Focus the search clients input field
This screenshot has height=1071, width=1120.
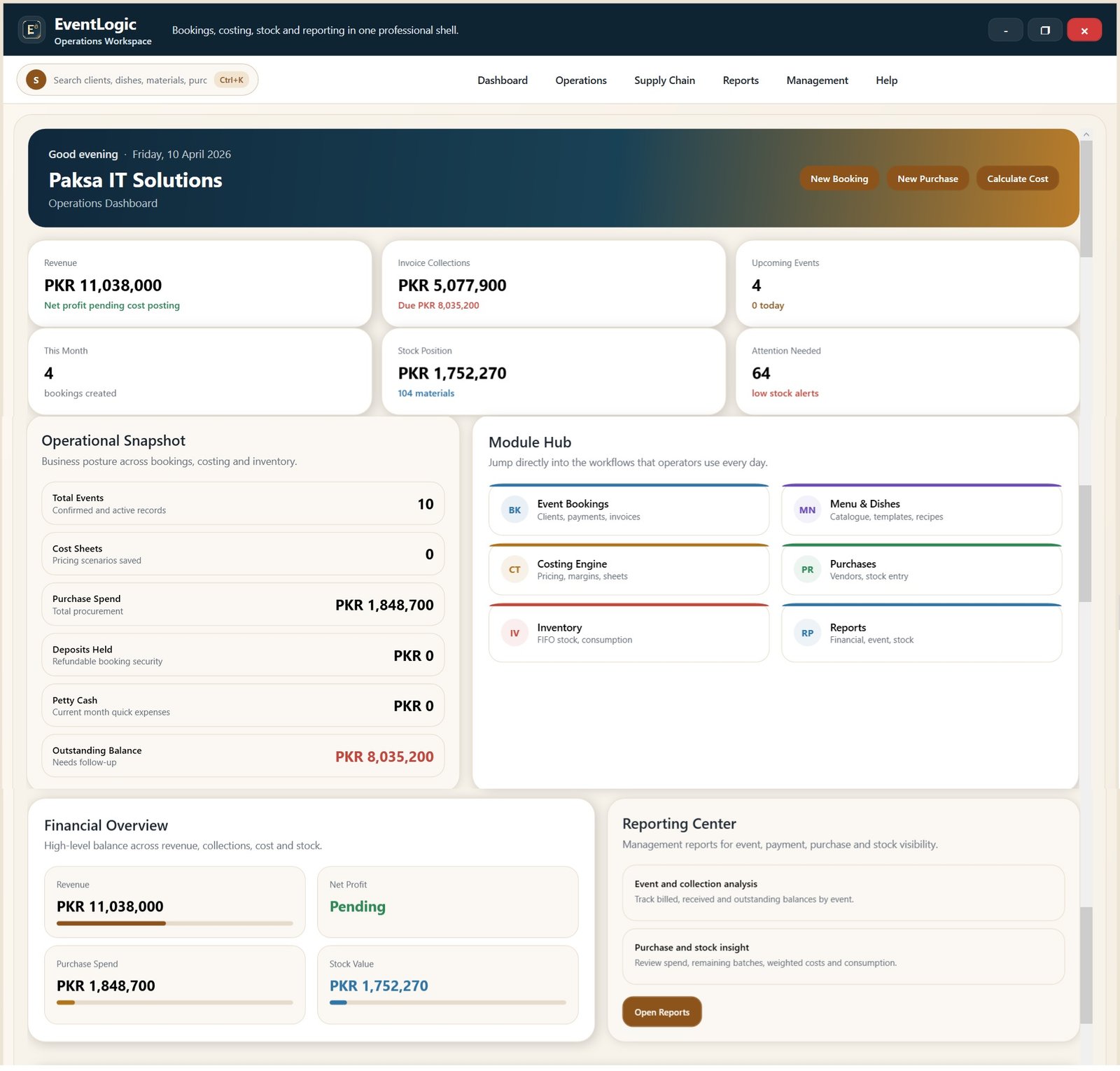point(130,80)
